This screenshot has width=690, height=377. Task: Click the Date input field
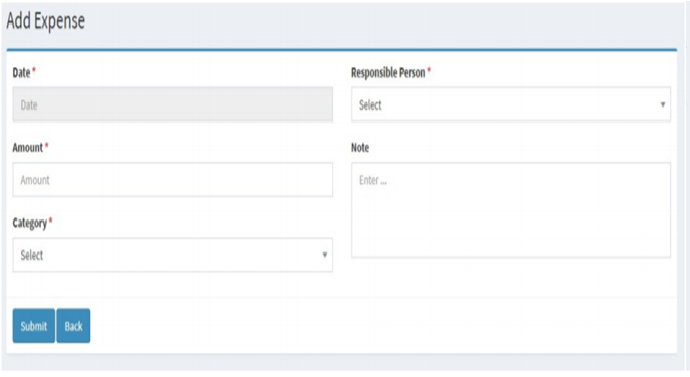pyautogui.click(x=172, y=104)
